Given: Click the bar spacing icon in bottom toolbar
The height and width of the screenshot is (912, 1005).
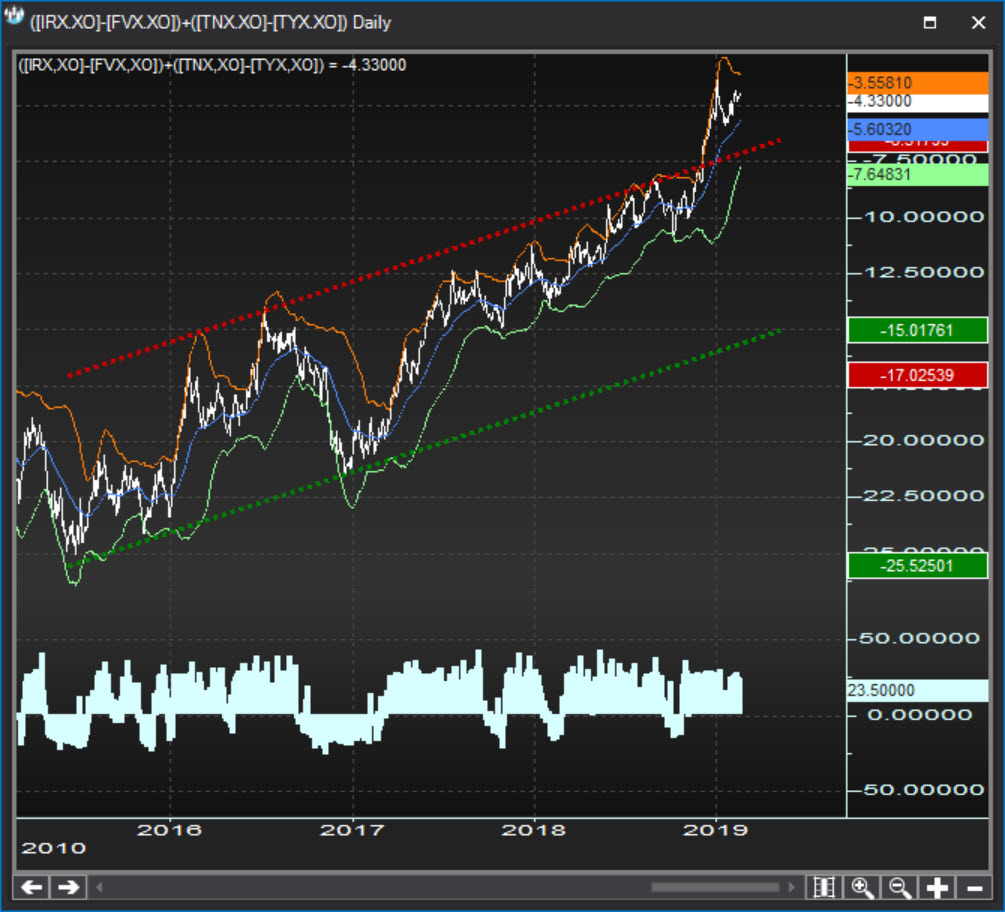Looking at the screenshot, I should click(x=824, y=887).
